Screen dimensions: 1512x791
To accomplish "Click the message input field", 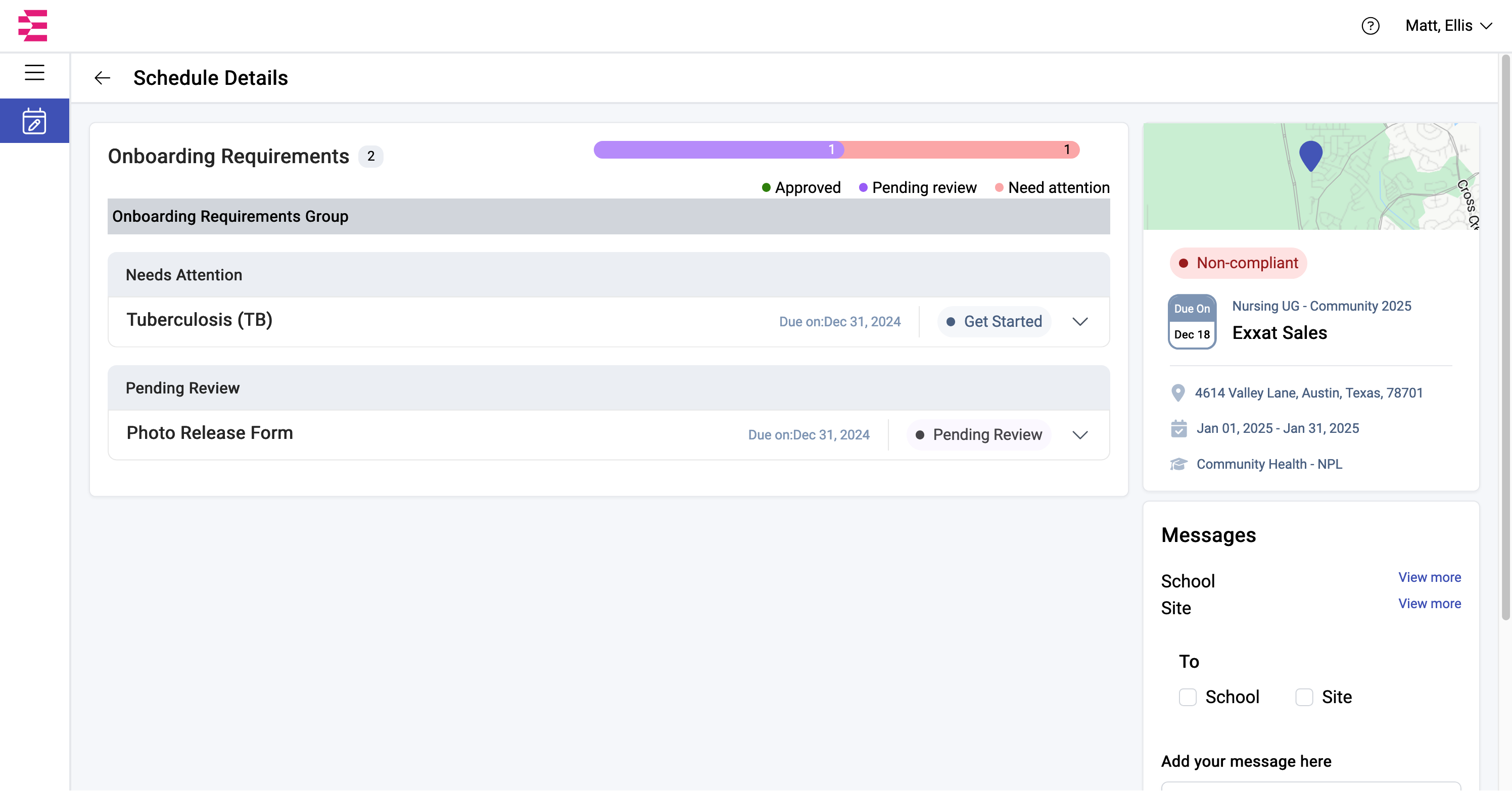I will pos(1311,786).
